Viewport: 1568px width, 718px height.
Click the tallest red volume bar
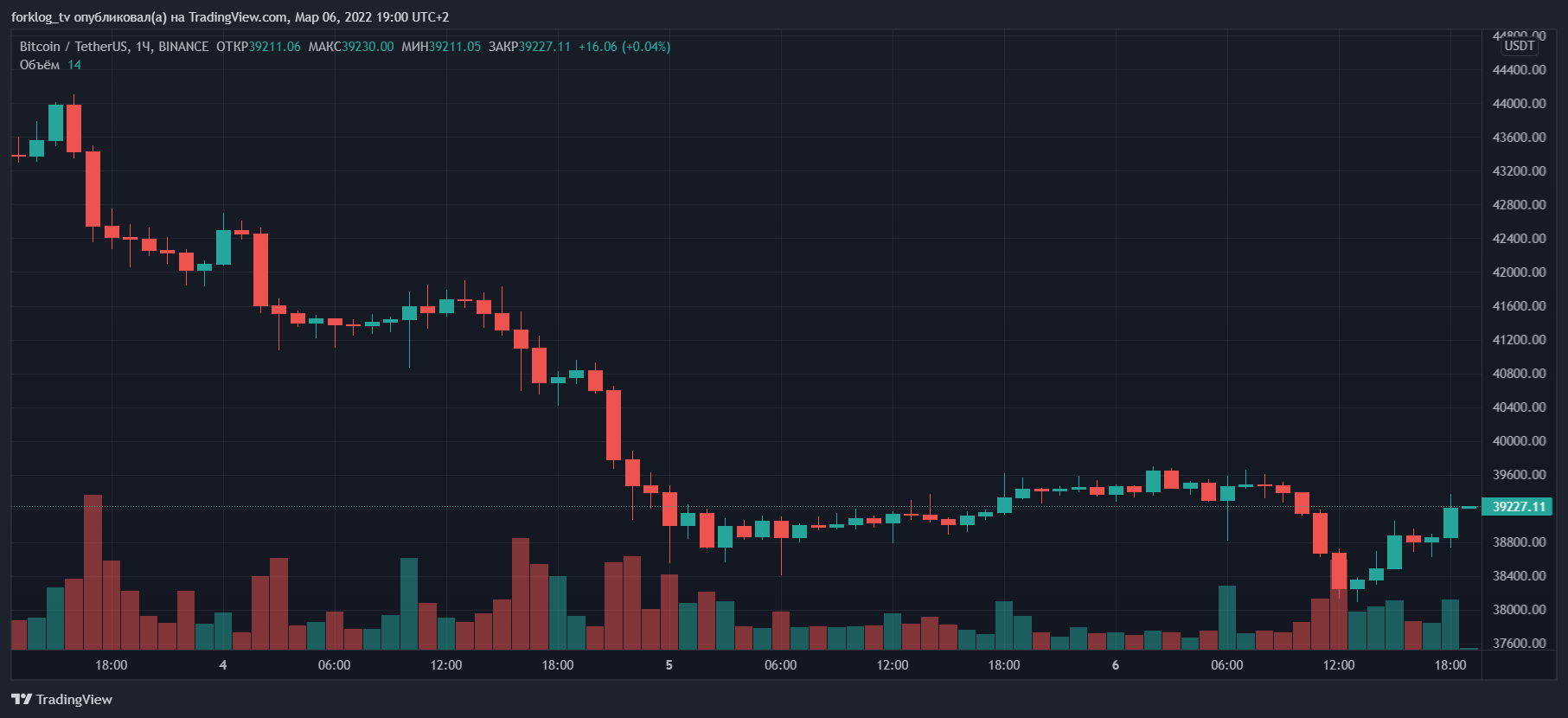93,572
